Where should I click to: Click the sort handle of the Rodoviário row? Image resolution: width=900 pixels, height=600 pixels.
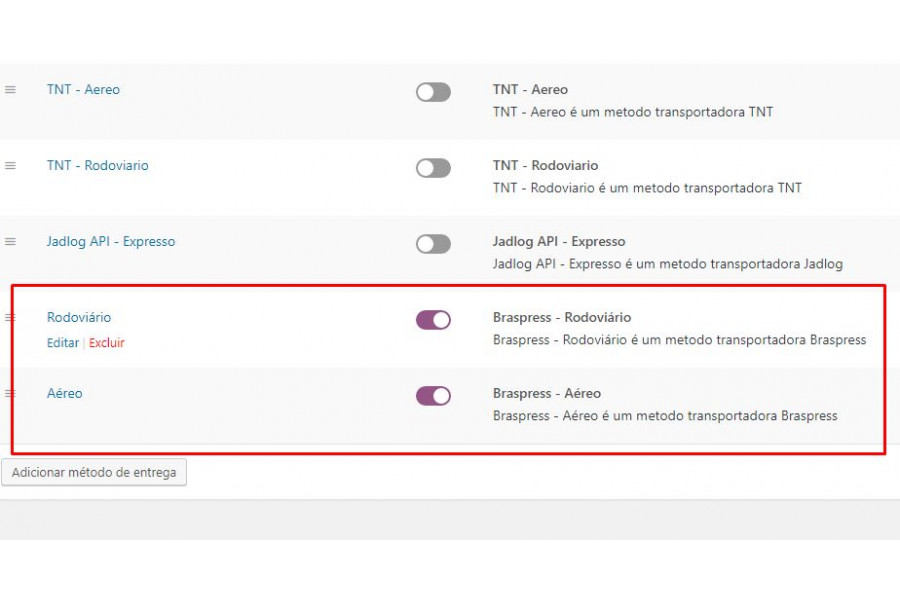(x=9, y=318)
